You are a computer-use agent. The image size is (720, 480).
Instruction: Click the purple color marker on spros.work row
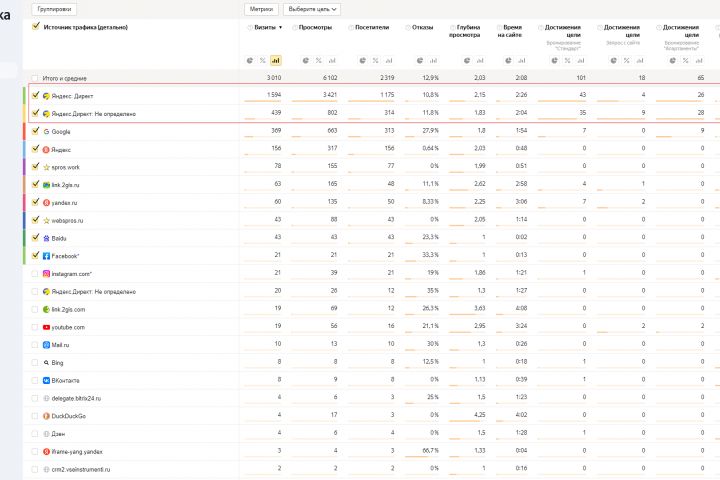click(23, 167)
